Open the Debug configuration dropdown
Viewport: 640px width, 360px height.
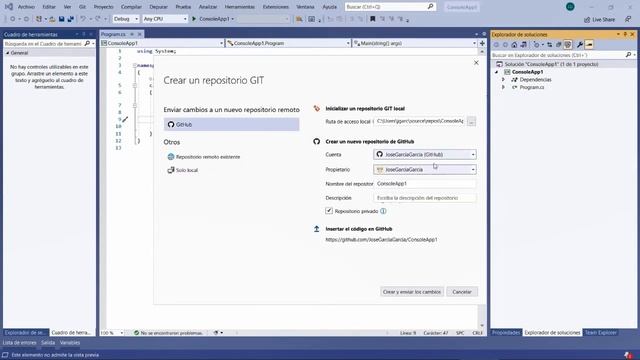(126, 19)
